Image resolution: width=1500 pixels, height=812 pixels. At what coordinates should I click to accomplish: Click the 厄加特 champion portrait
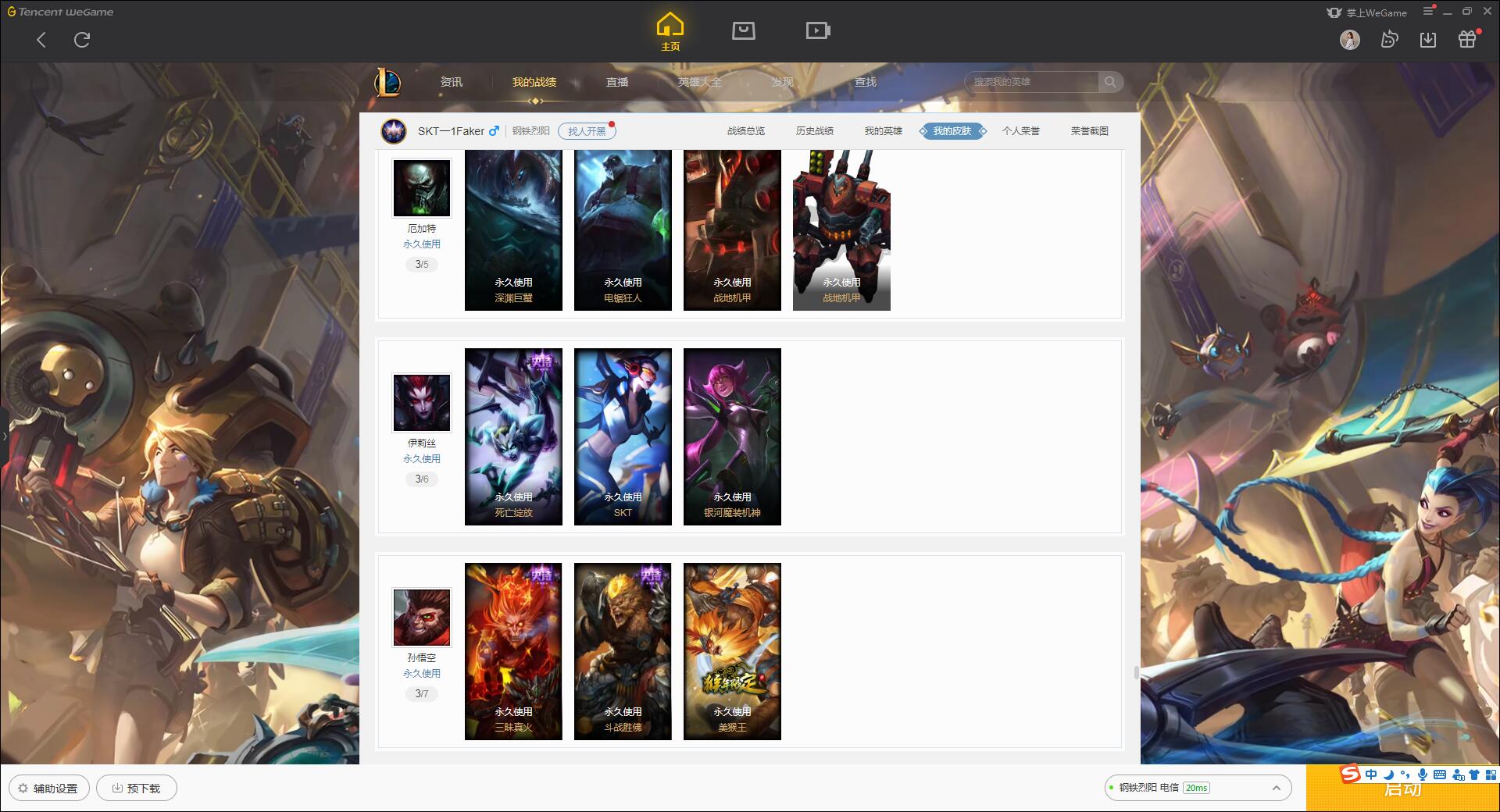tap(422, 188)
